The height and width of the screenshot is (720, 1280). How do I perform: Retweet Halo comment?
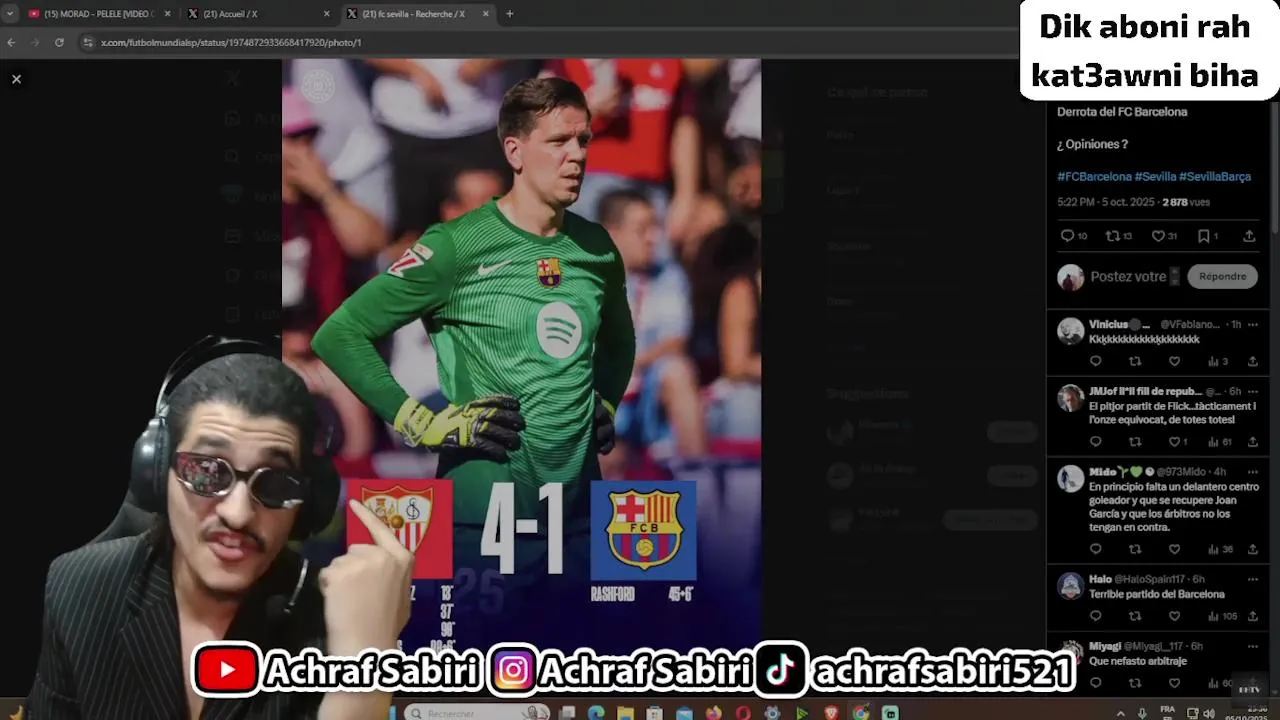1135,616
